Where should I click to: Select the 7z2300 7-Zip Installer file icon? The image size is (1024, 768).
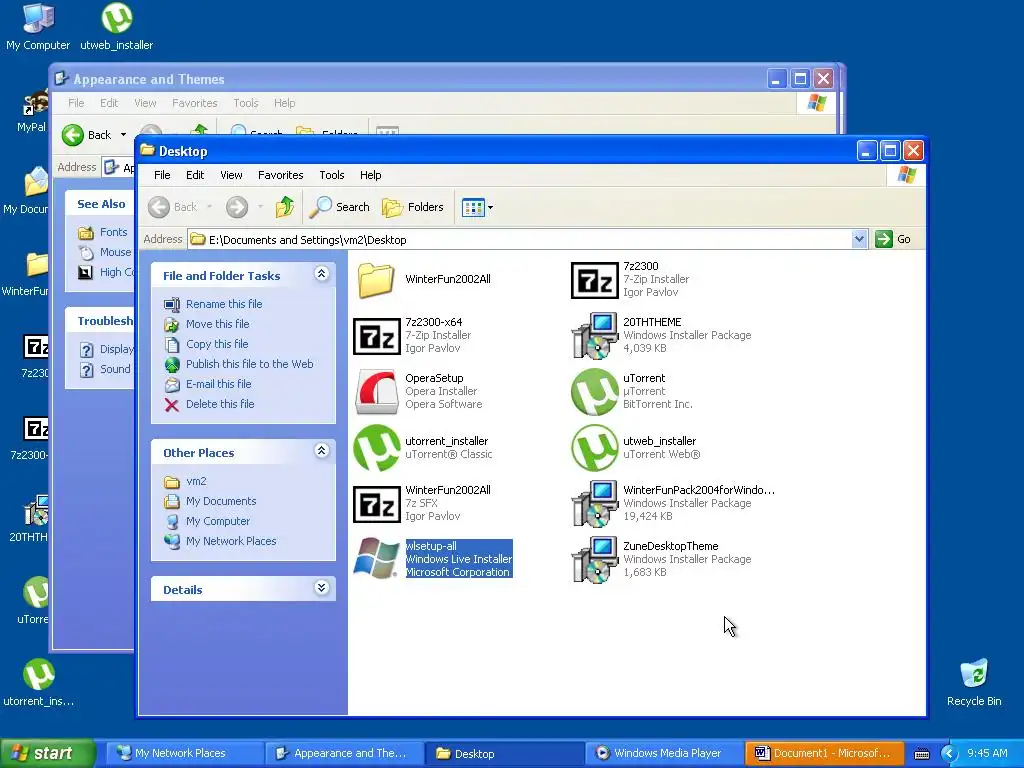(x=594, y=280)
